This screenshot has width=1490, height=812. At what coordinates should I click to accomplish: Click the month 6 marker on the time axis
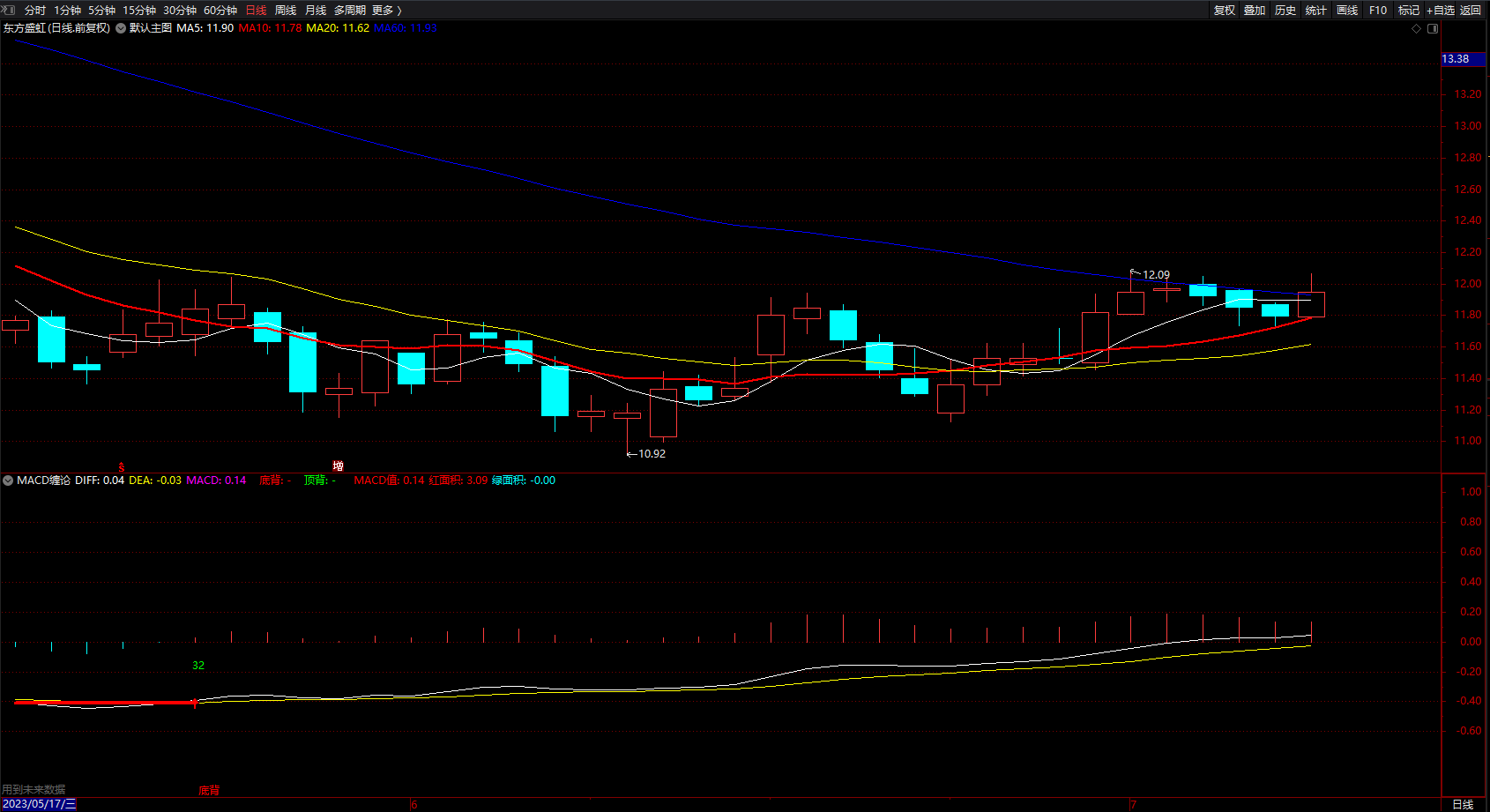tap(414, 804)
